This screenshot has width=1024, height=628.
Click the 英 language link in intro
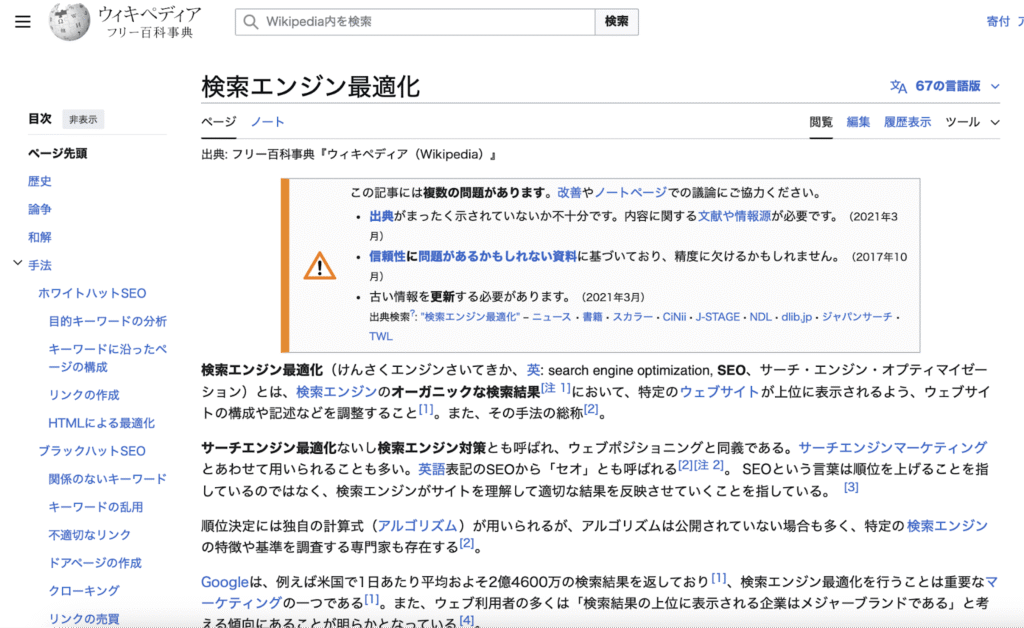(534, 370)
